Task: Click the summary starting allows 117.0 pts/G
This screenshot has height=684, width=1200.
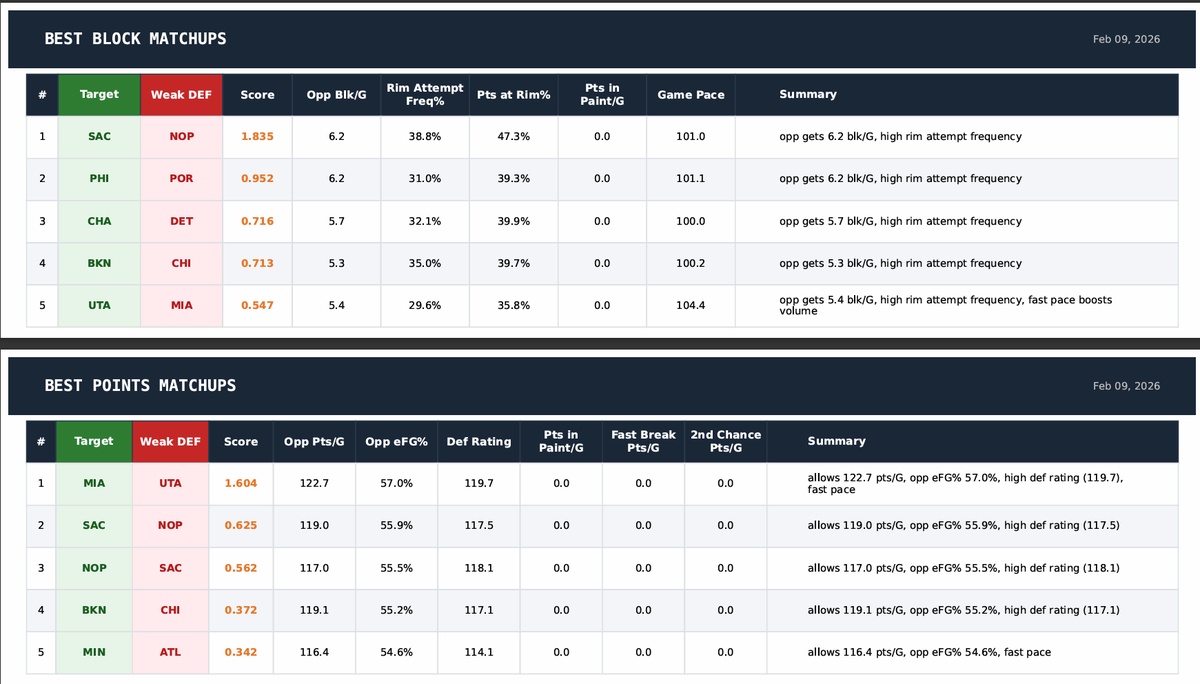Action: [963, 567]
